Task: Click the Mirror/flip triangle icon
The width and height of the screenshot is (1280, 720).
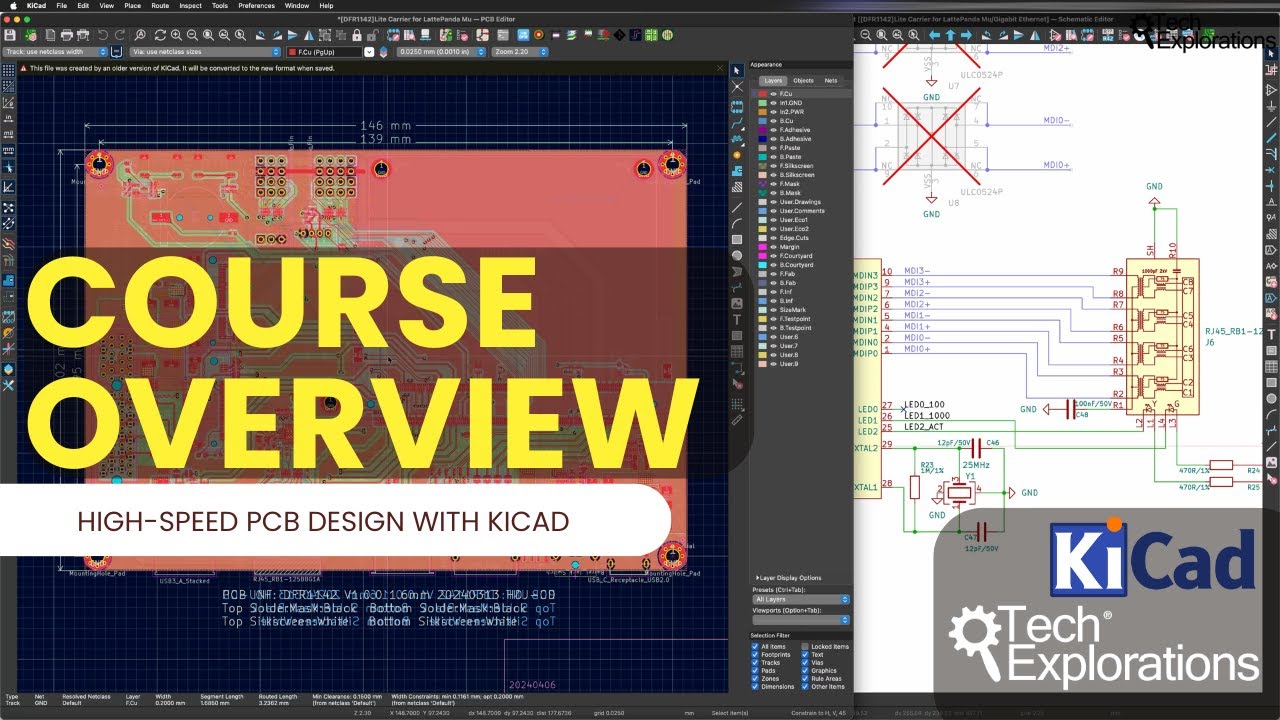Action: click(x=309, y=34)
